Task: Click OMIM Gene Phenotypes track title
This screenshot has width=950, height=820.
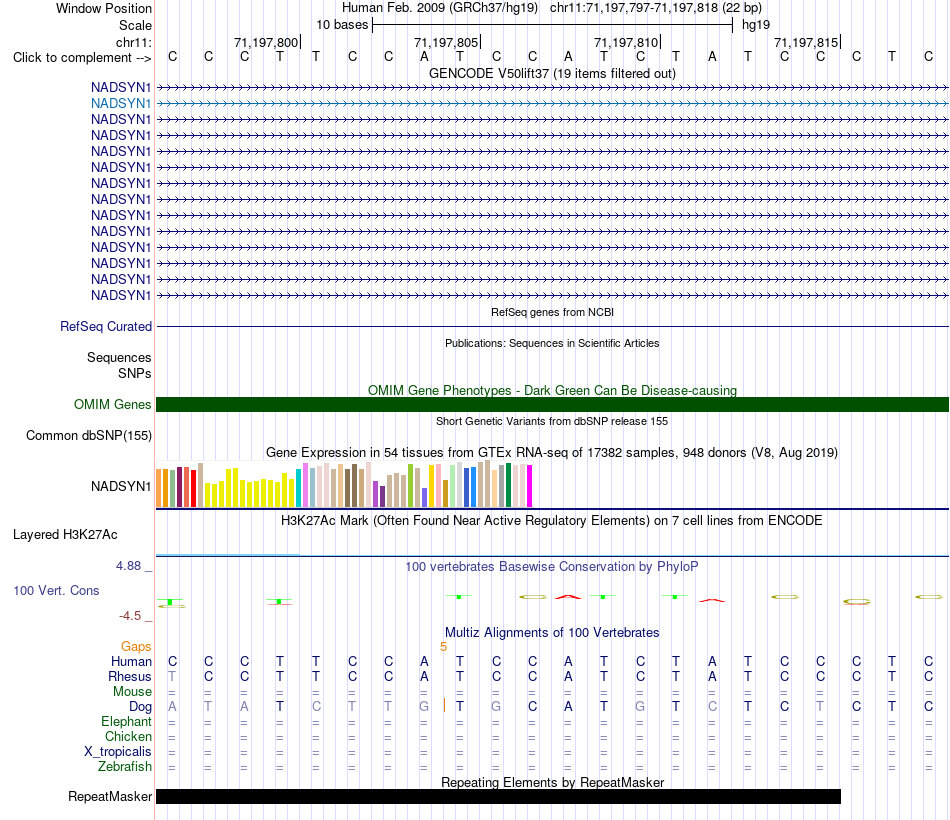Action: point(552,390)
